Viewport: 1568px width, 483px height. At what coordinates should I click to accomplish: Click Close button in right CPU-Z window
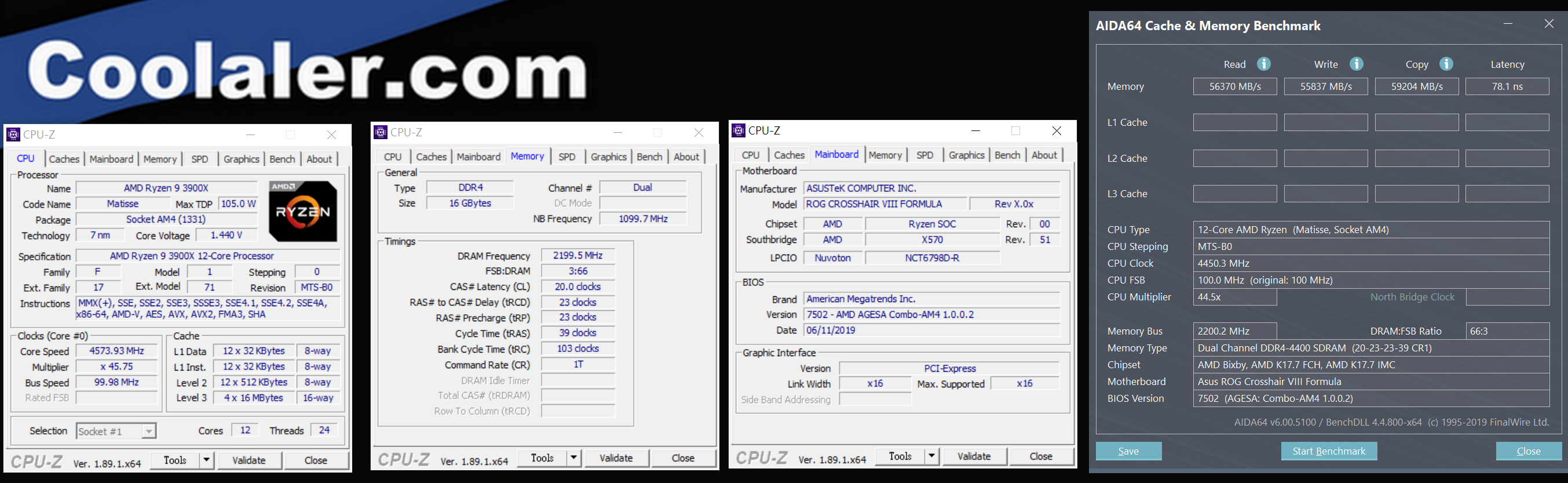[1041, 456]
